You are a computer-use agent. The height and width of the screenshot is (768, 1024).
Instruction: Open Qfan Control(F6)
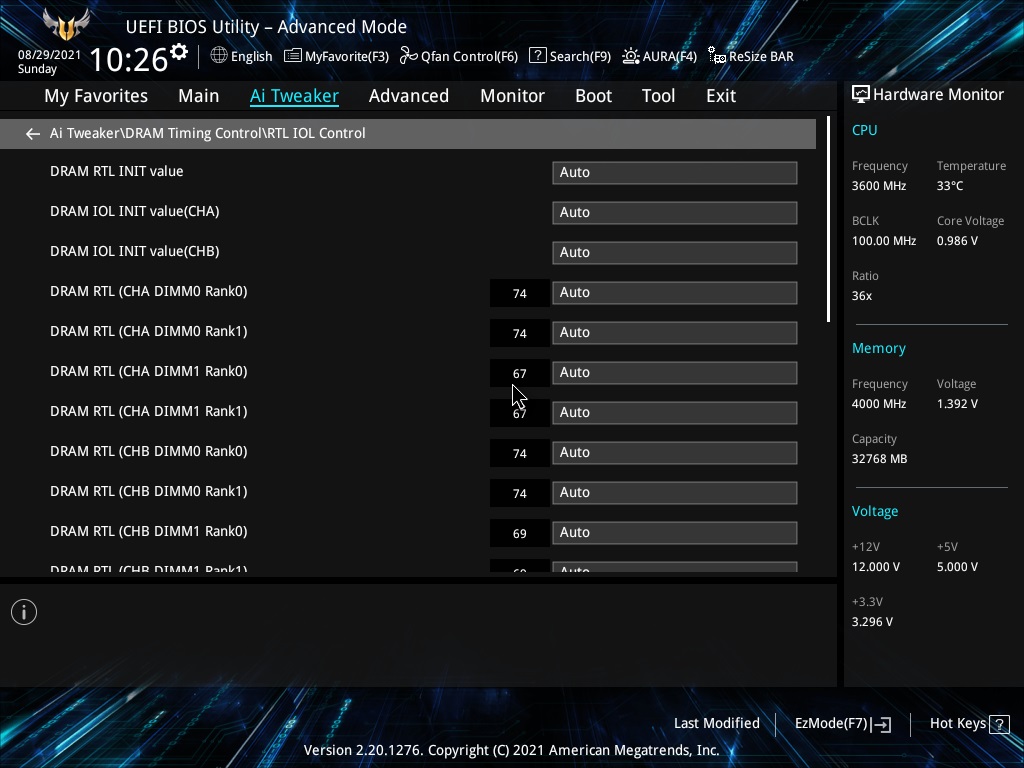click(x=459, y=56)
